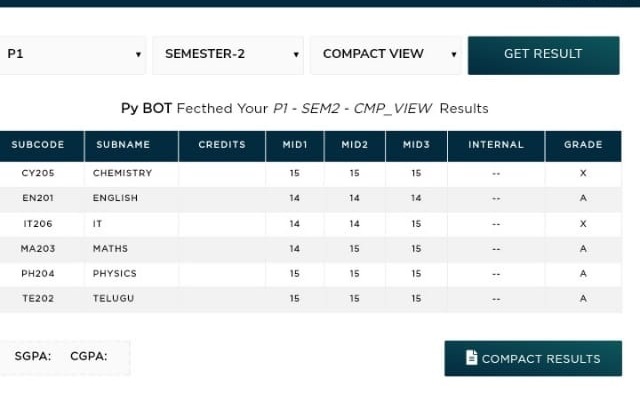Viewport: 640px width, 399px height.
Task: Click the CREDITS column header
Action: (222, 145)
